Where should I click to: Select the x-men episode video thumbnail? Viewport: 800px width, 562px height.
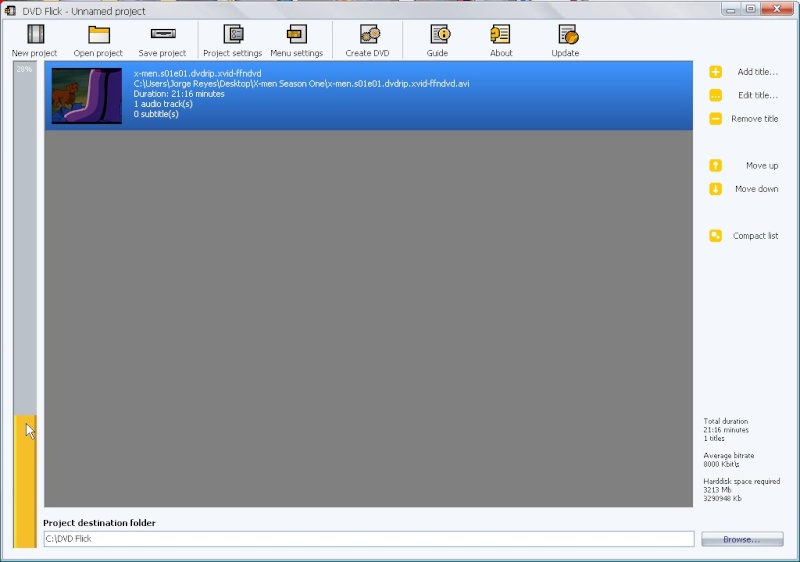pyautogui.click(x=87, y=96)
